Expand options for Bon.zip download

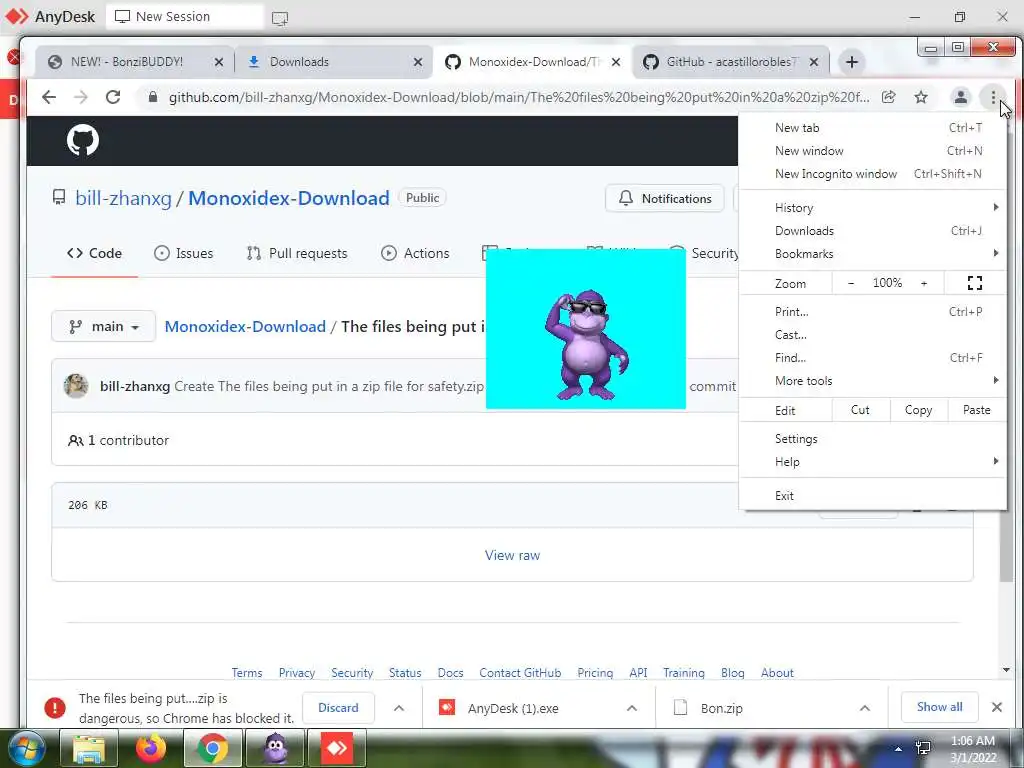865,708
